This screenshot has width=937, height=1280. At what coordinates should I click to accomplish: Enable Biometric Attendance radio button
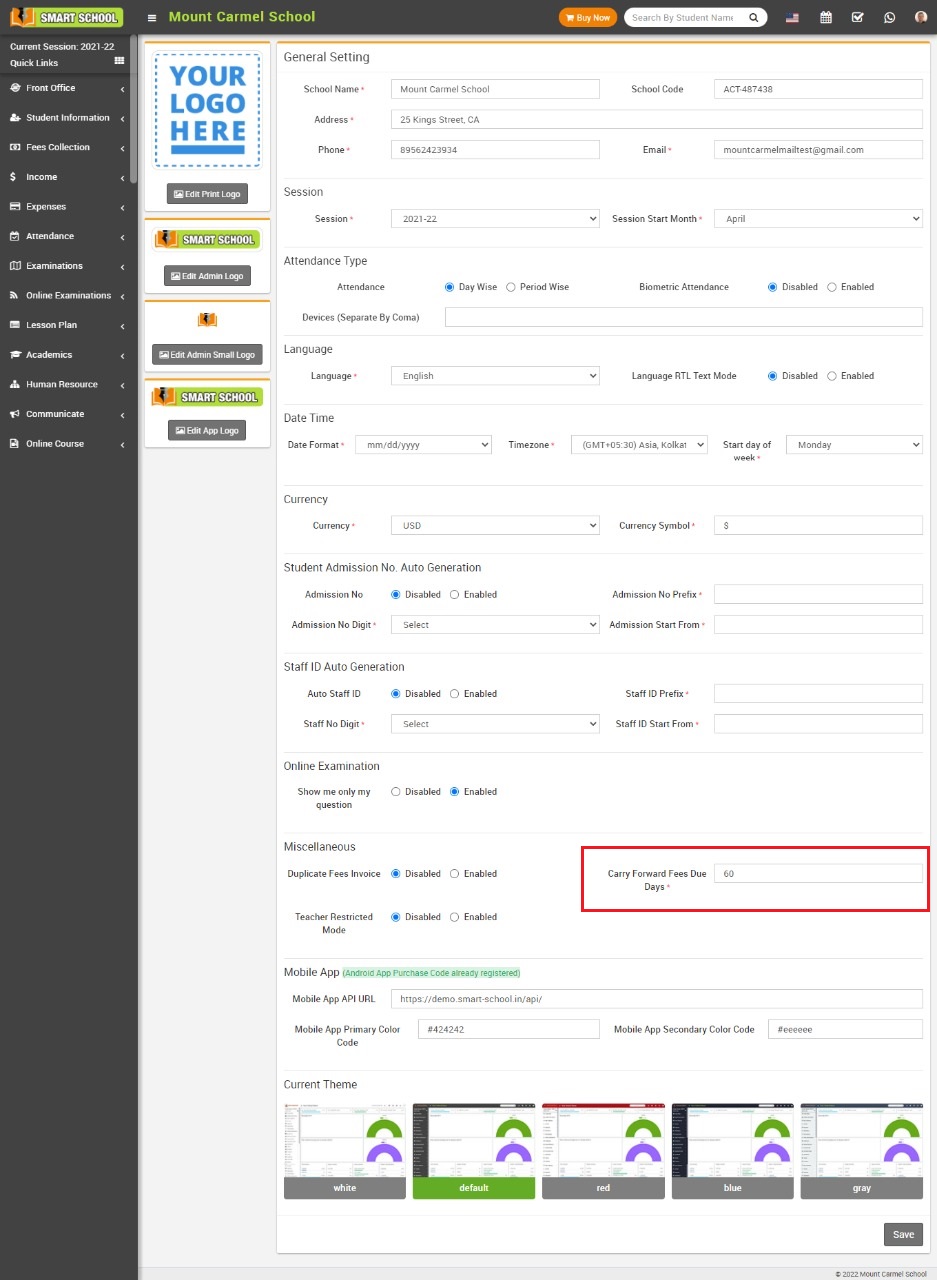(832, 287)
